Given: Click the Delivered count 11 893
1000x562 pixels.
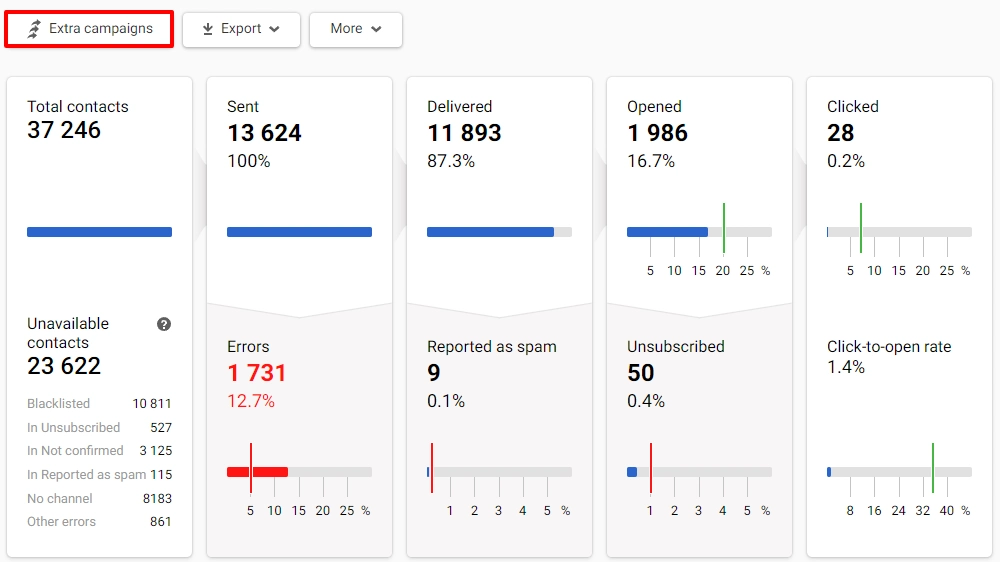Looking at the screenshot, I should click(464, 133).
